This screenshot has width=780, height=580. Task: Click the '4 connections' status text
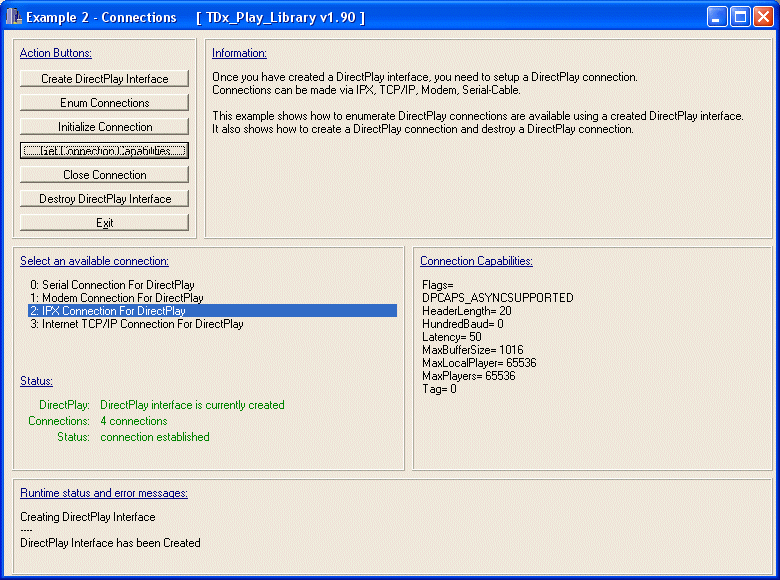(x=134, y=421)
